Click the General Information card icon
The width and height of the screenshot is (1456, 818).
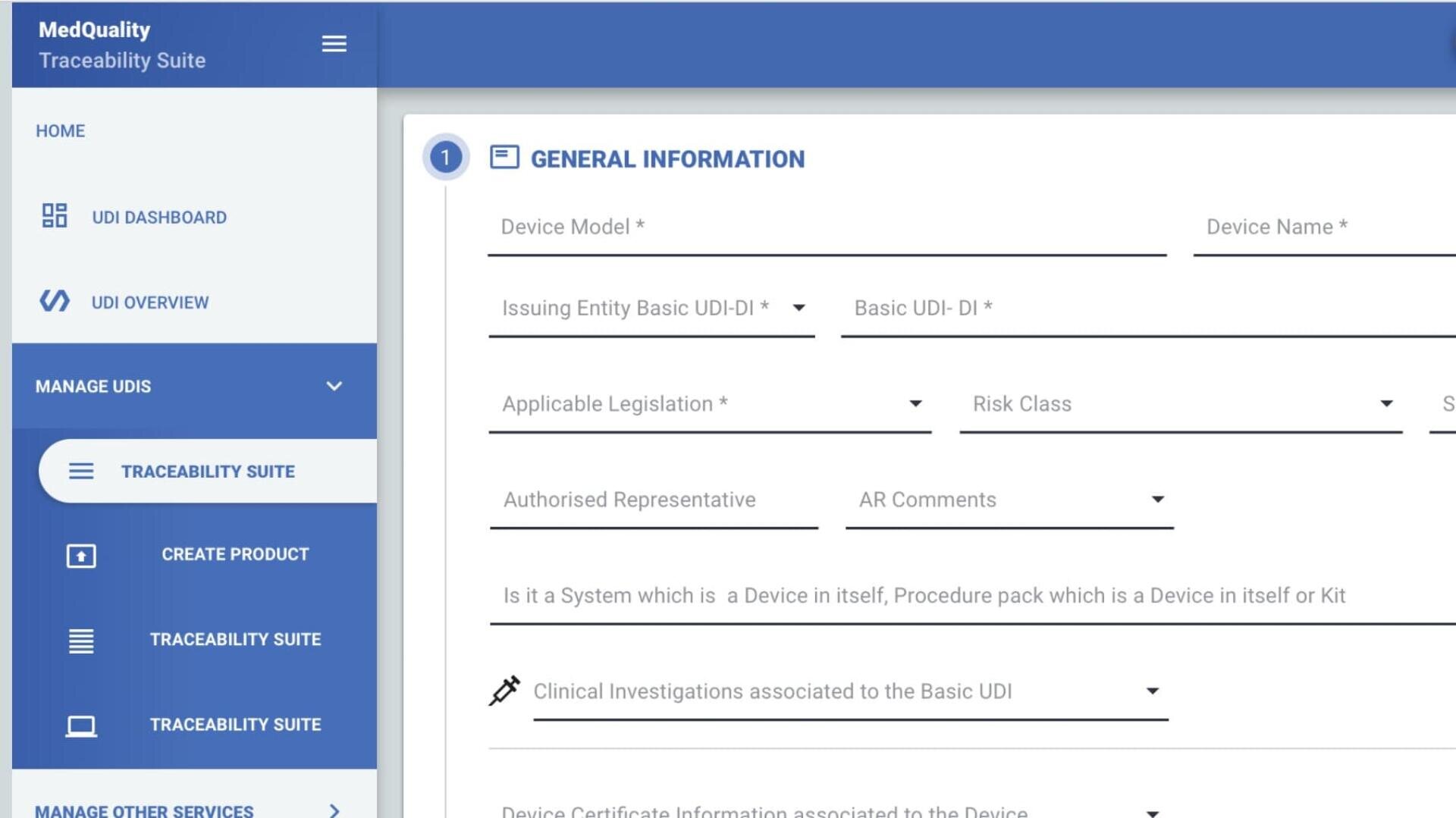[x=504, y=158]
